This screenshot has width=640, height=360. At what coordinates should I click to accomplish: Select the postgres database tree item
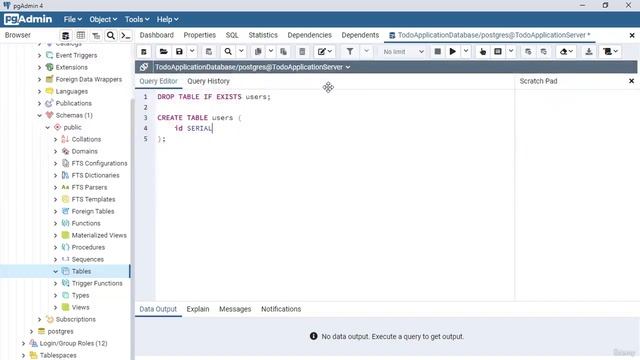(60, 331)
